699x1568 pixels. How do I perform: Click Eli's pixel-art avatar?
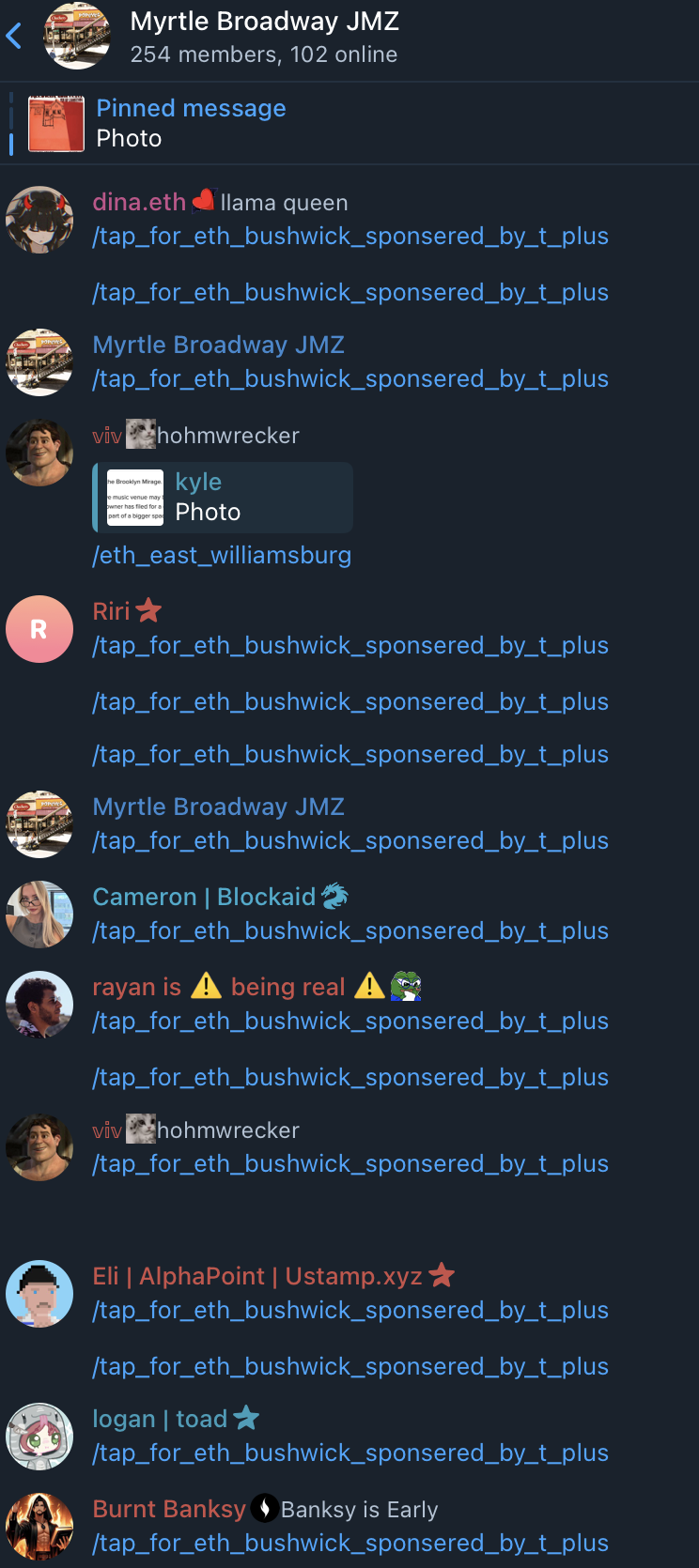(x=39, y=1294)
